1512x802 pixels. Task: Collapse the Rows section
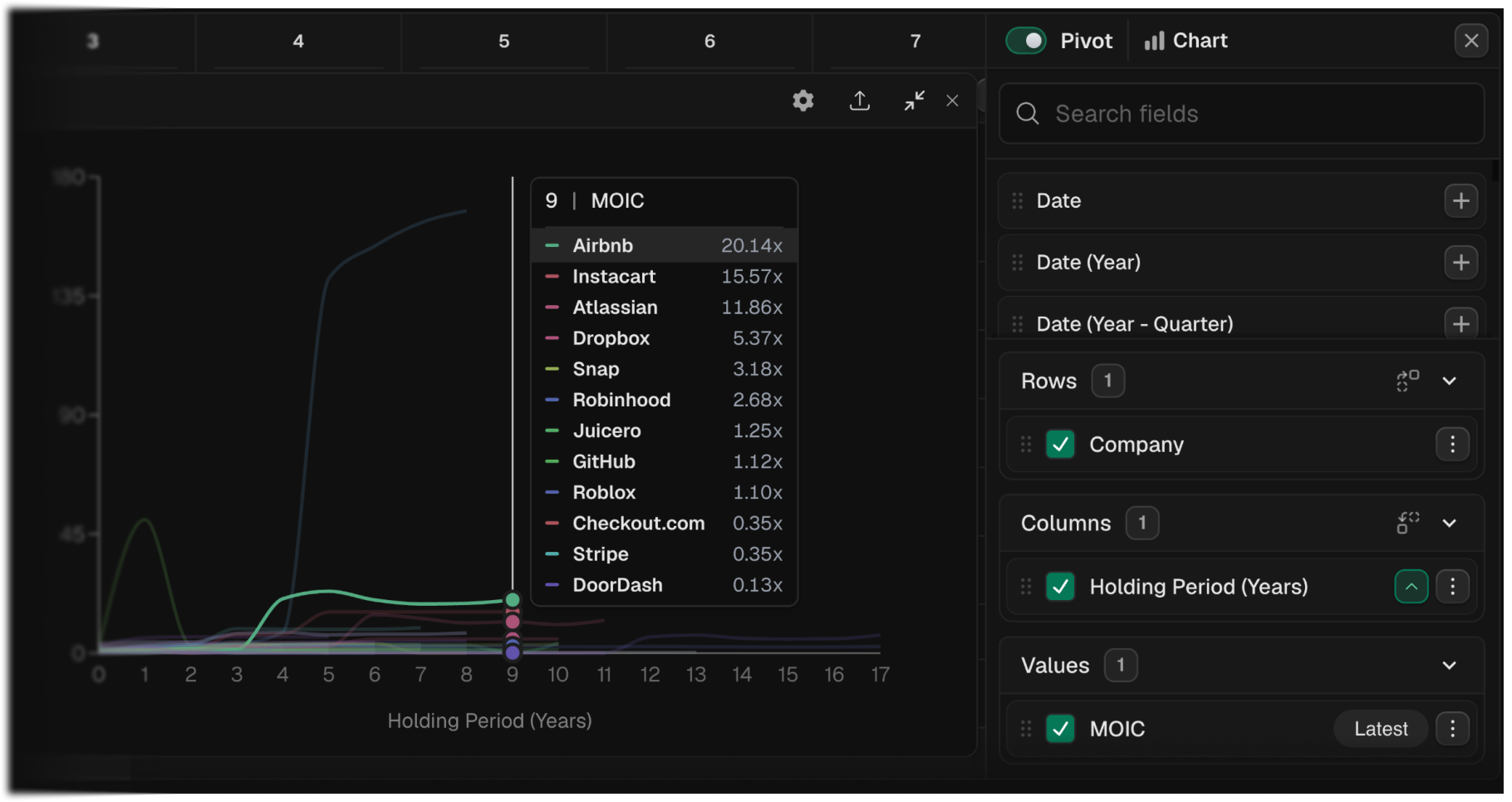click(x=1451, y=381)
